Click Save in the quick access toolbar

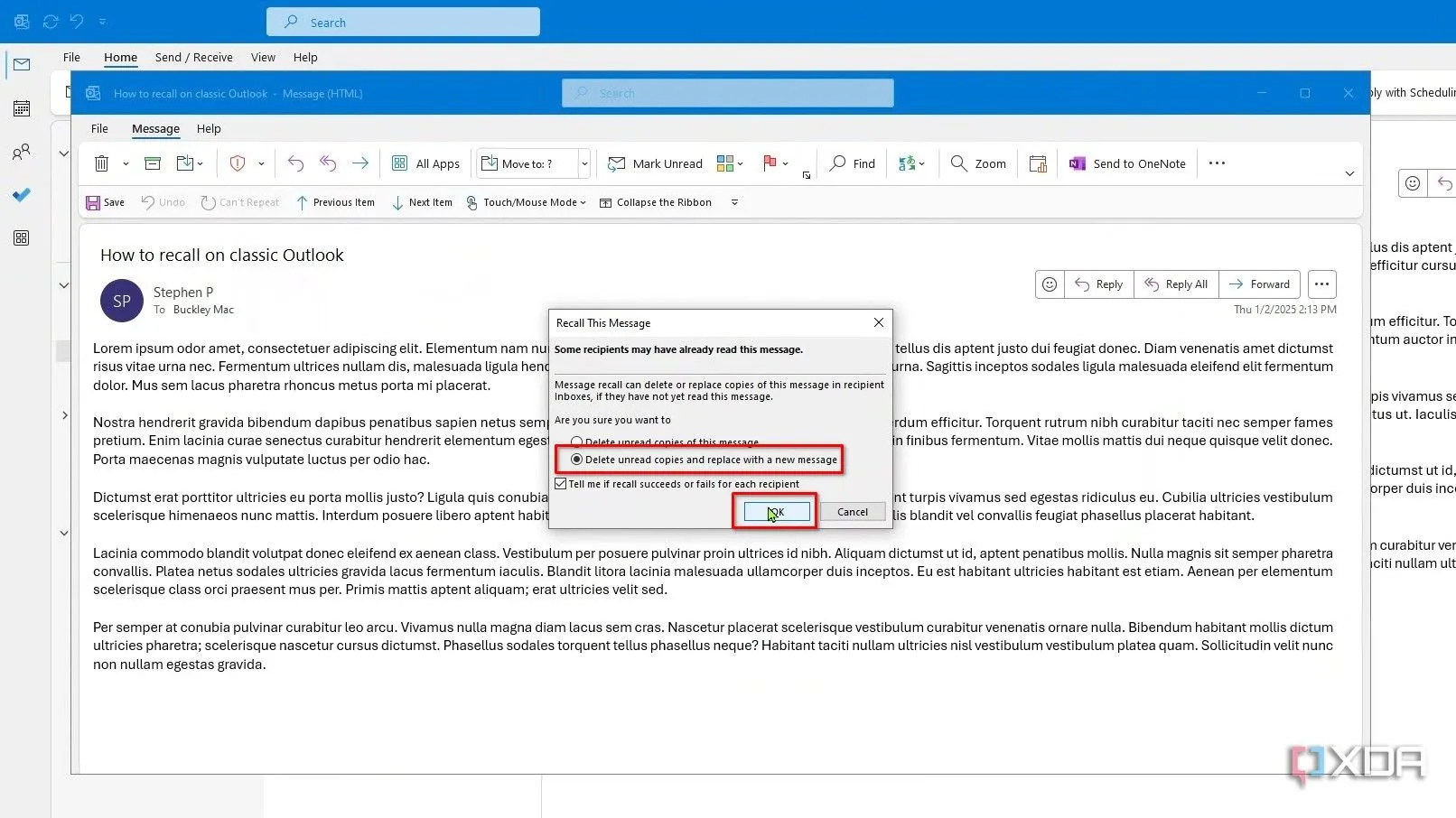click(x=106, y=202)
